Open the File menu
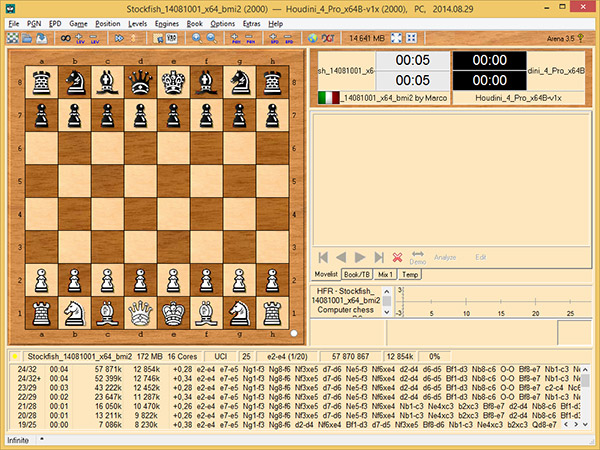This screenshot has height=450, width=600. point(14,24)
